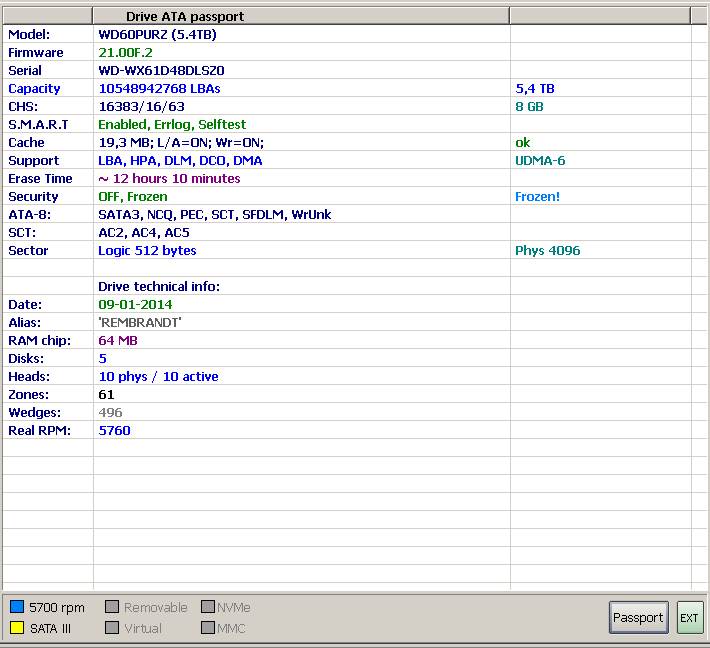Screen dimensions: 710x648
Task: Select the Wedges value 496
Action: point(110,413)
